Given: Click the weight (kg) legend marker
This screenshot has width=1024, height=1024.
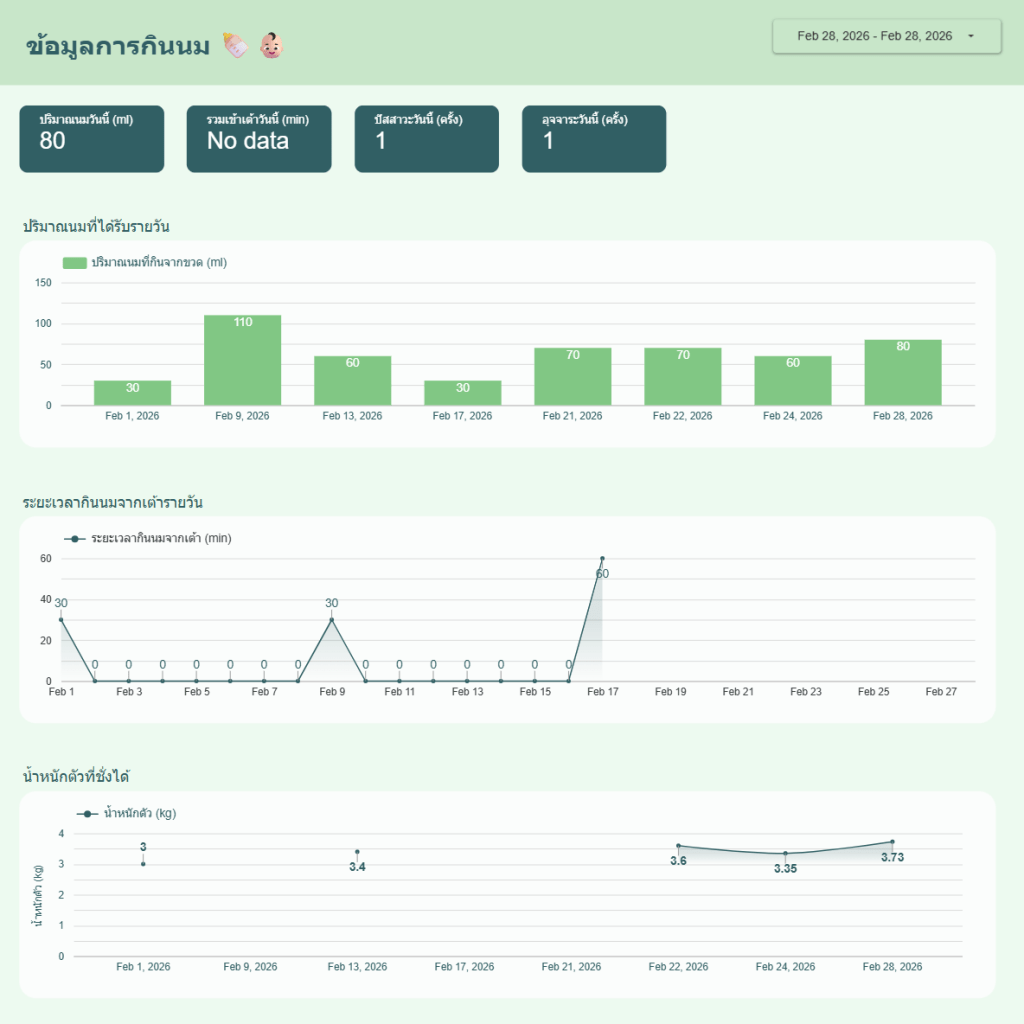Looking at the screenshot, I should click(x=88, y=814).
